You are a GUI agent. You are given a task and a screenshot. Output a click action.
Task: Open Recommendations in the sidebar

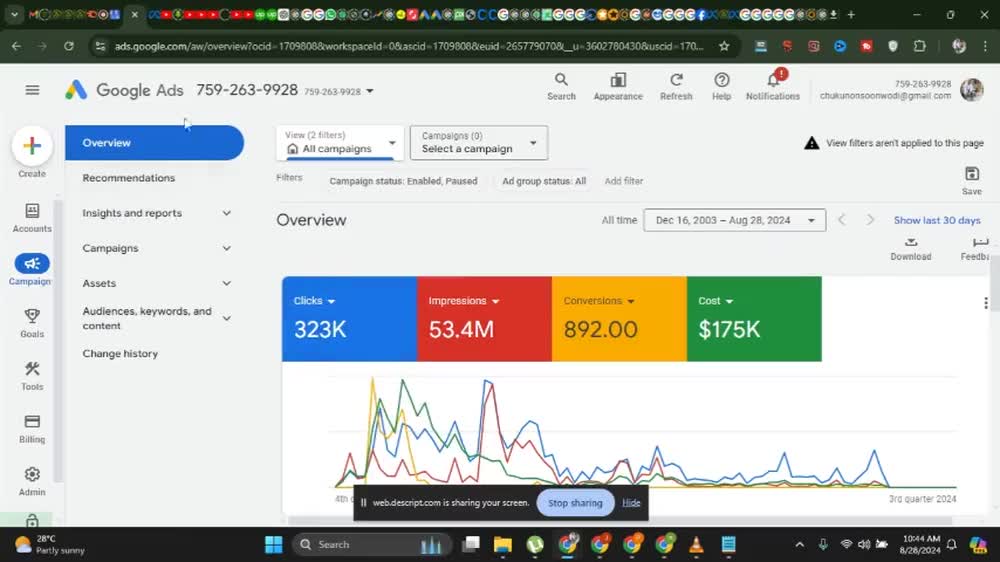point(128,178)
